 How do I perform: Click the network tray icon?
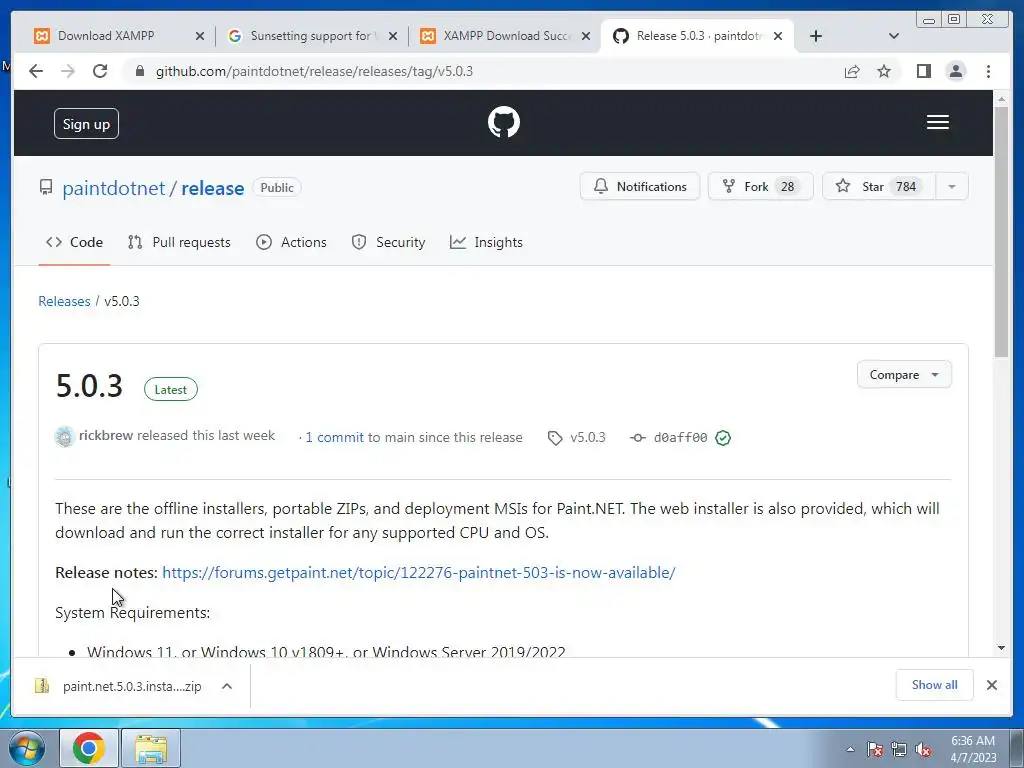(x=899, y=749)
